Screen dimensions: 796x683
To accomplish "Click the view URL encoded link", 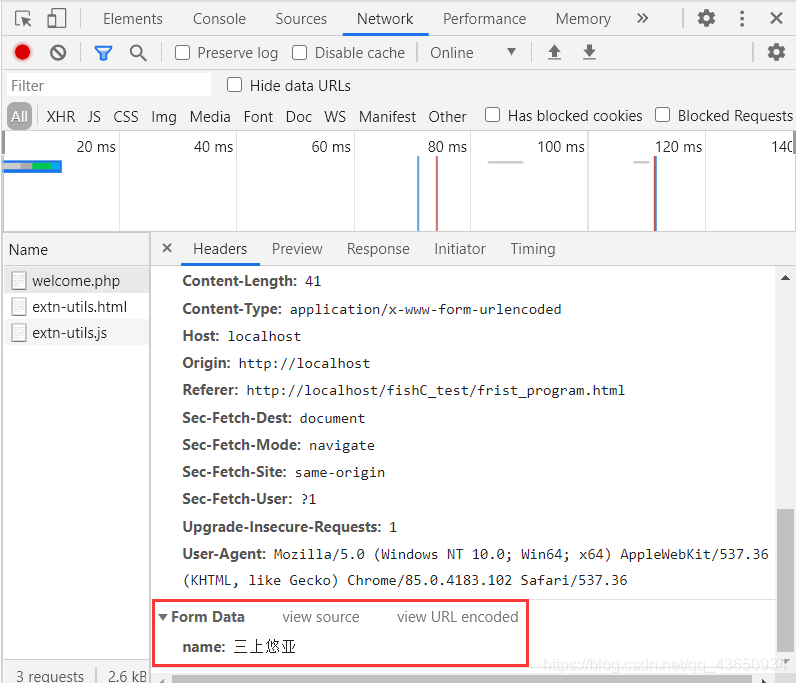I will [457, 616].
